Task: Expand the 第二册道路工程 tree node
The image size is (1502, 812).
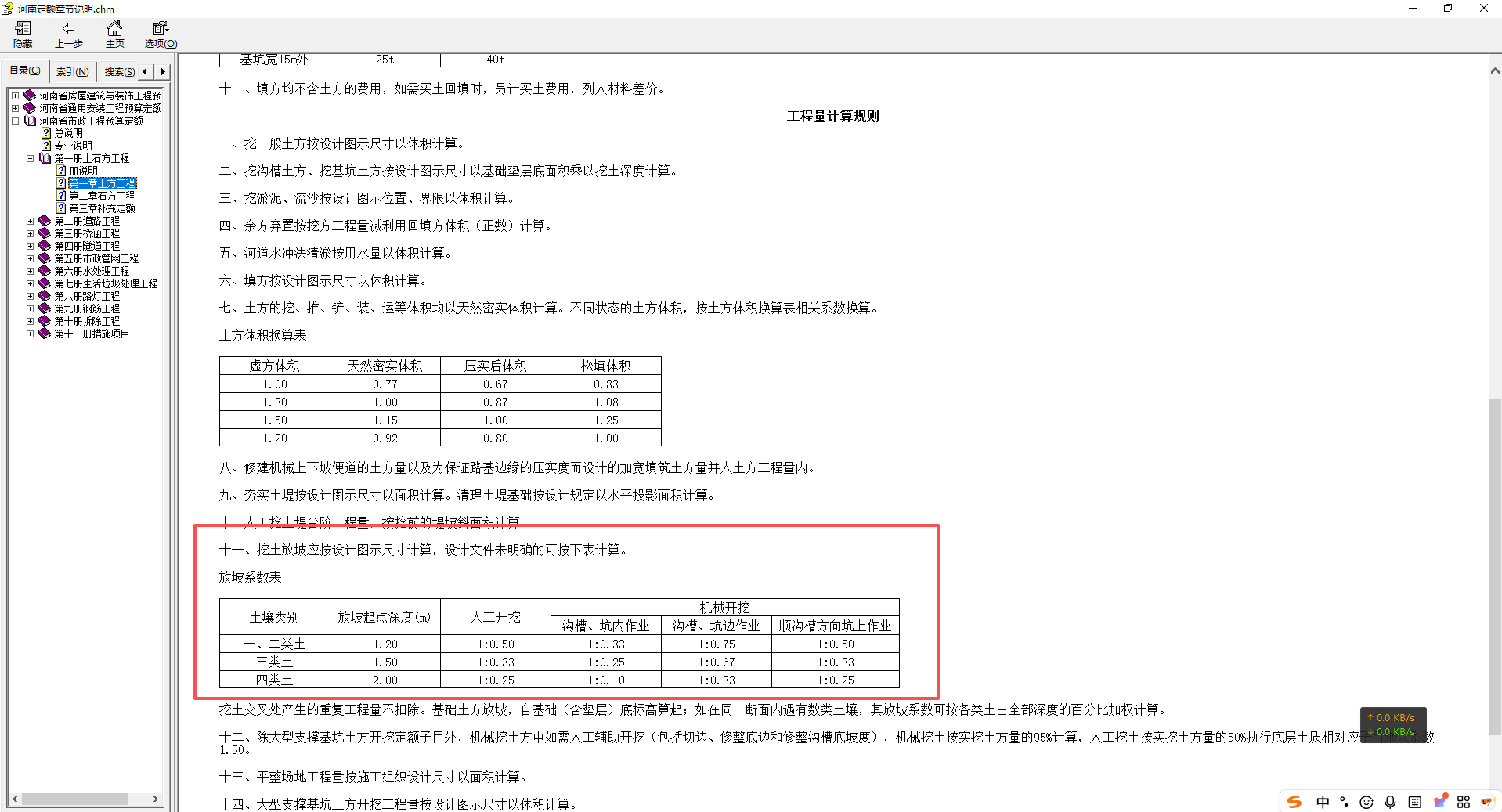Action: point(29,220)
